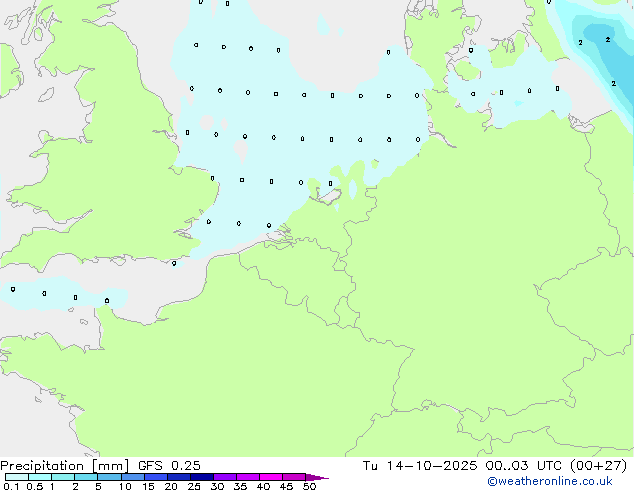
Task: Click the "40" legend scale label
Action: [263, 486]
